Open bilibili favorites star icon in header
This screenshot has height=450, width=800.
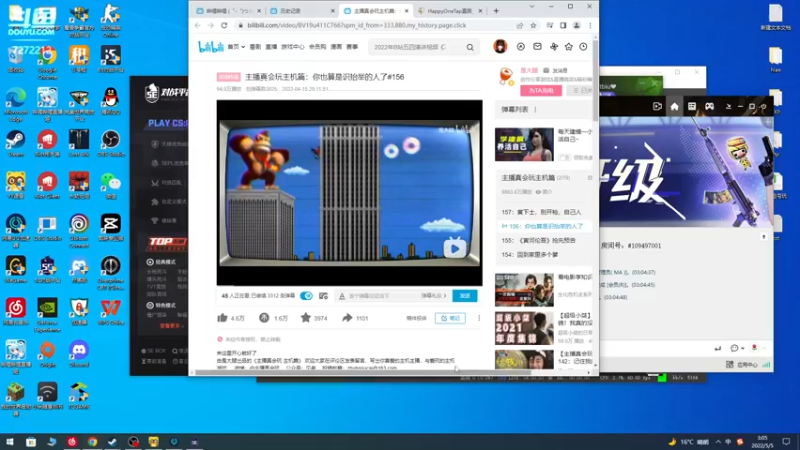(568, 46)
